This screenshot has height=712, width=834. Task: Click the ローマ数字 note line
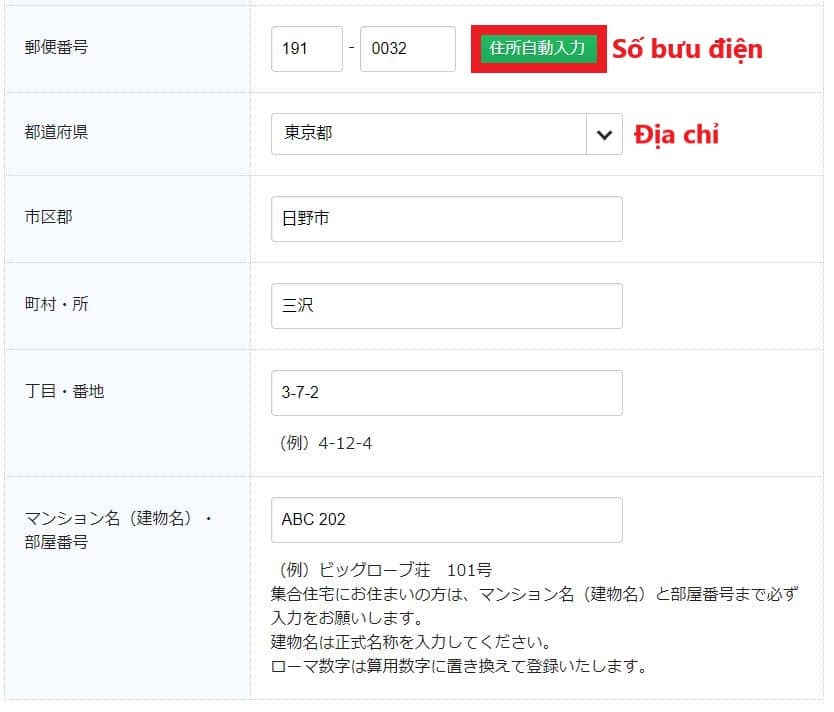pos(458,665)
